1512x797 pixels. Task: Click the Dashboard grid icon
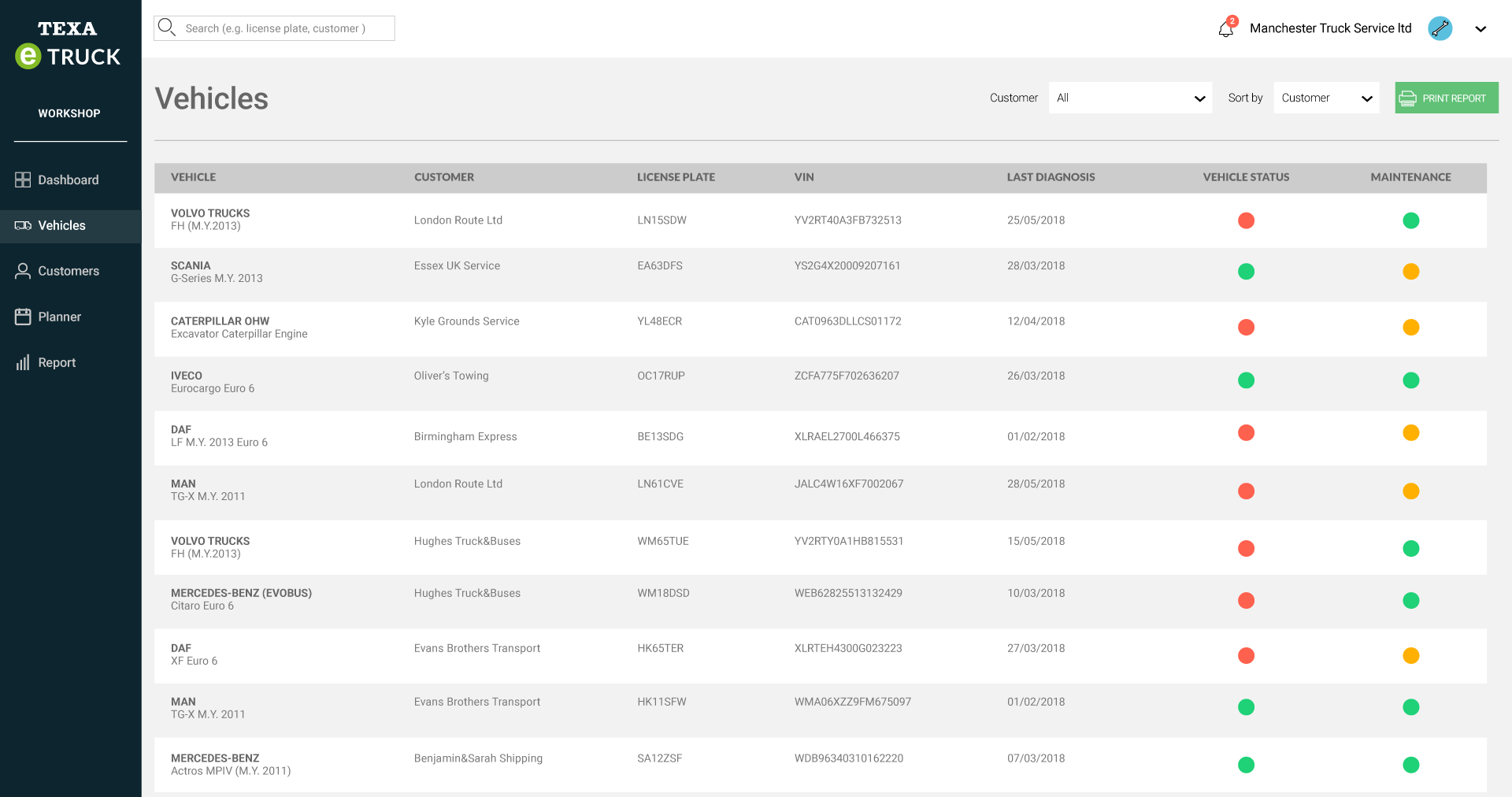point(23,180)
